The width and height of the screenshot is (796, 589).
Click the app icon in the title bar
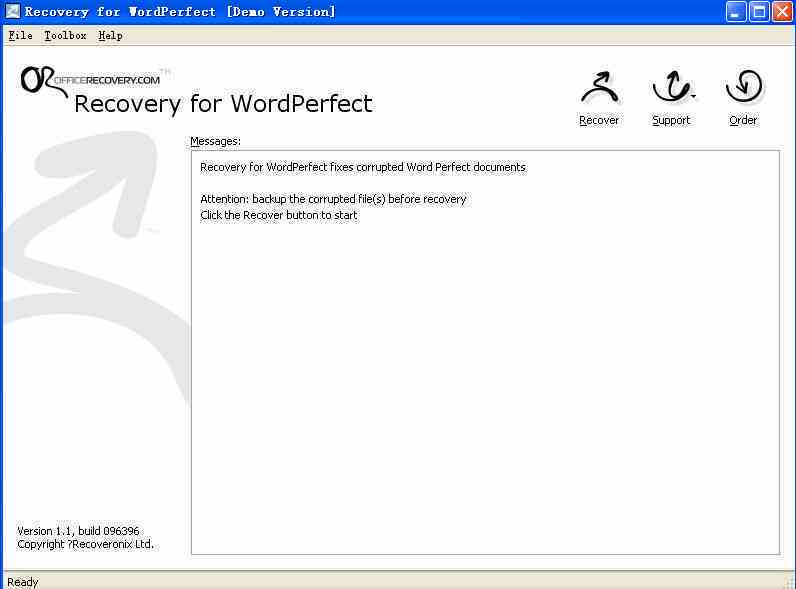12,11
